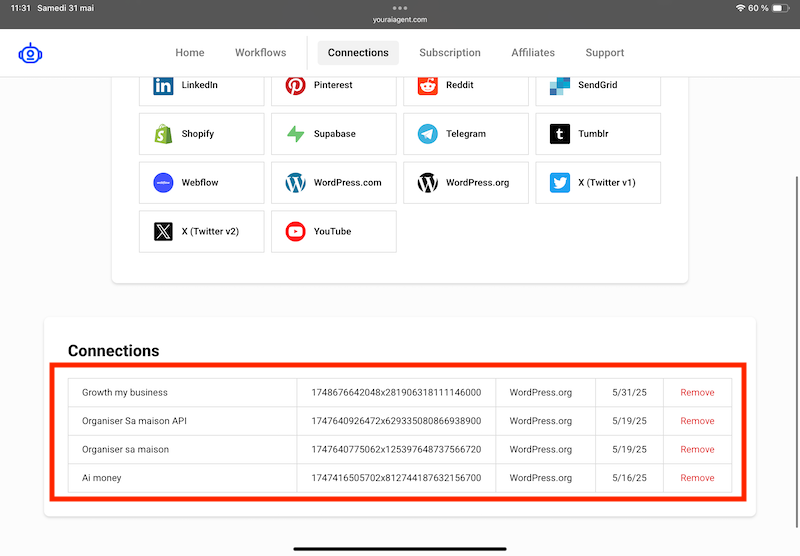Screen dimensions: 800x556
Task: Tap the battery indicator icon
Action: click(781, 8)
